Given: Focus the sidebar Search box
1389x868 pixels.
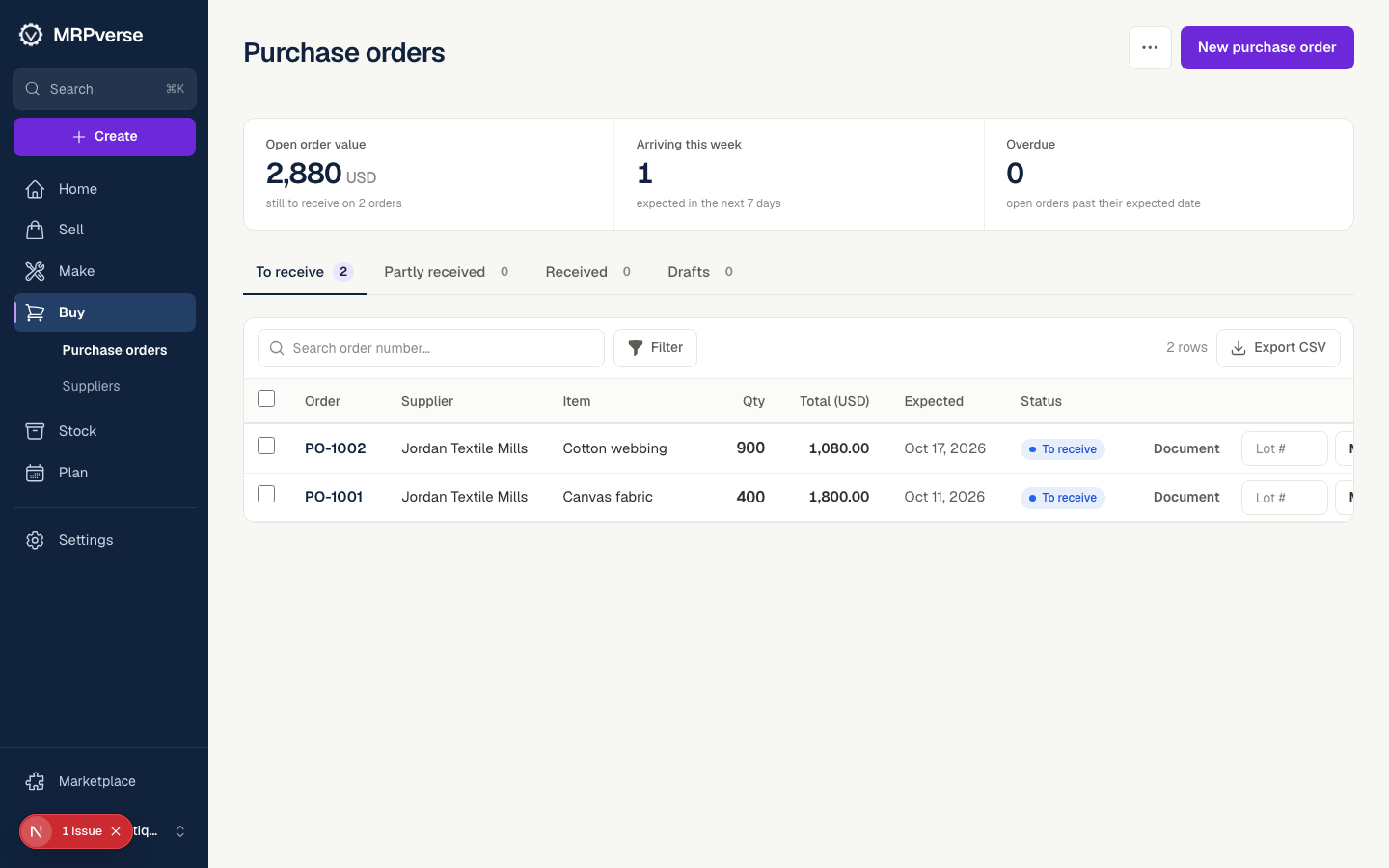Looking at the screenshot, I should (x=104, y=89).
